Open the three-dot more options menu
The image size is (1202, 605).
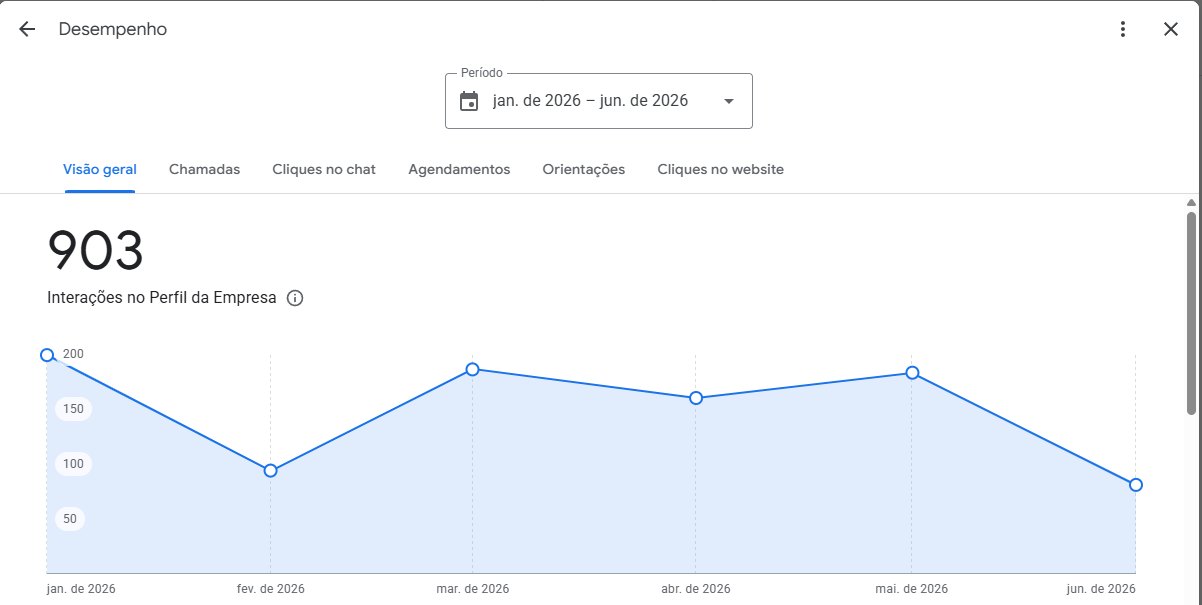click(1123, 29)
